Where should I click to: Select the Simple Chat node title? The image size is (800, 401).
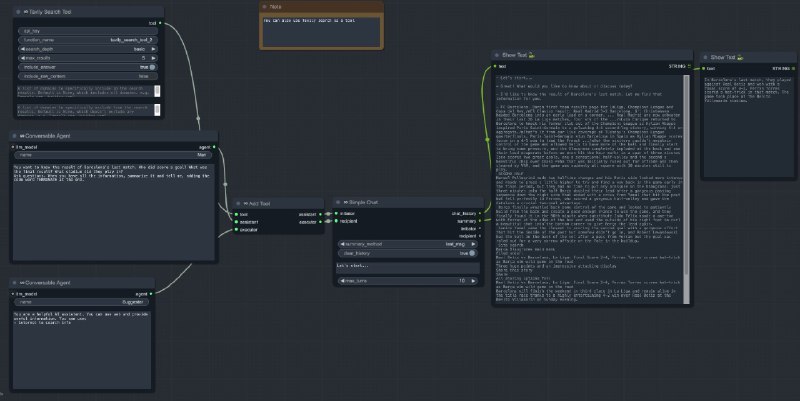tap(363, 203)
